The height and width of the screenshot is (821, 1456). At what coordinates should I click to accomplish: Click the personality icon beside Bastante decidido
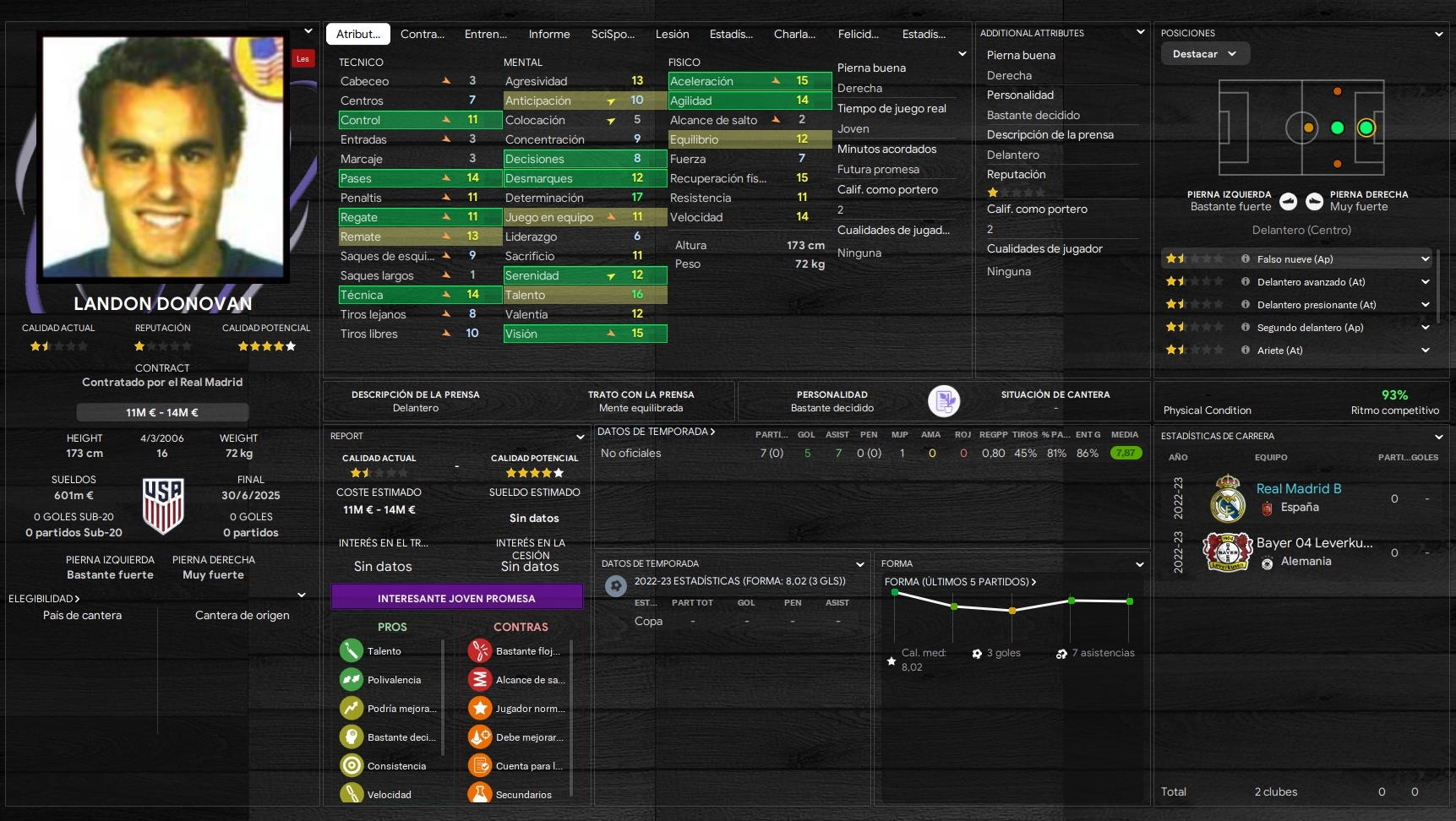[x=944, y=400]
